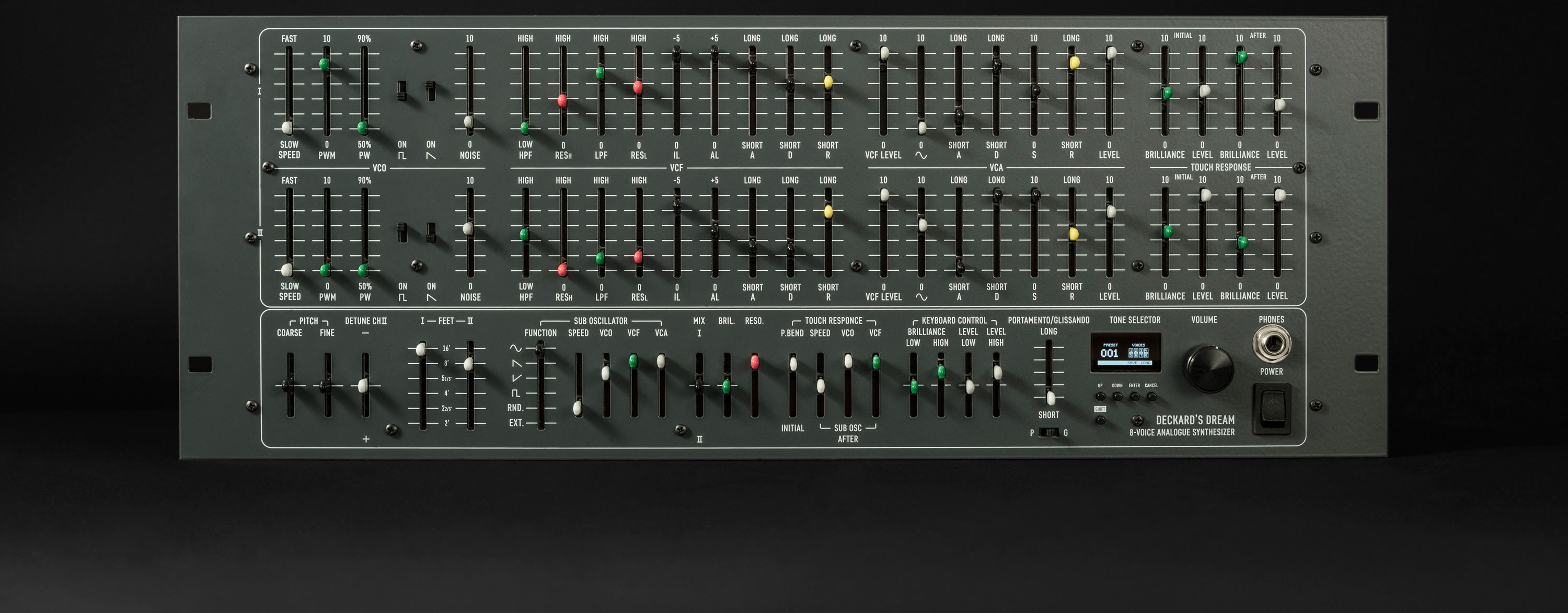Flip the row I VCO sawtooth ON switch
The height and width of the screenshot is (613, 1568).
(431, 91)
